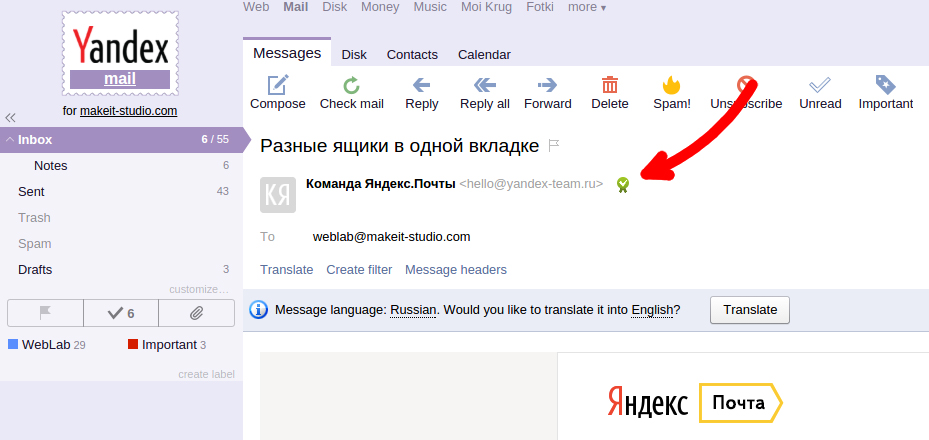Click the Check mail refresh icon
The width and height of the screenshot is (929, 440).
click(x=351, y=85)
